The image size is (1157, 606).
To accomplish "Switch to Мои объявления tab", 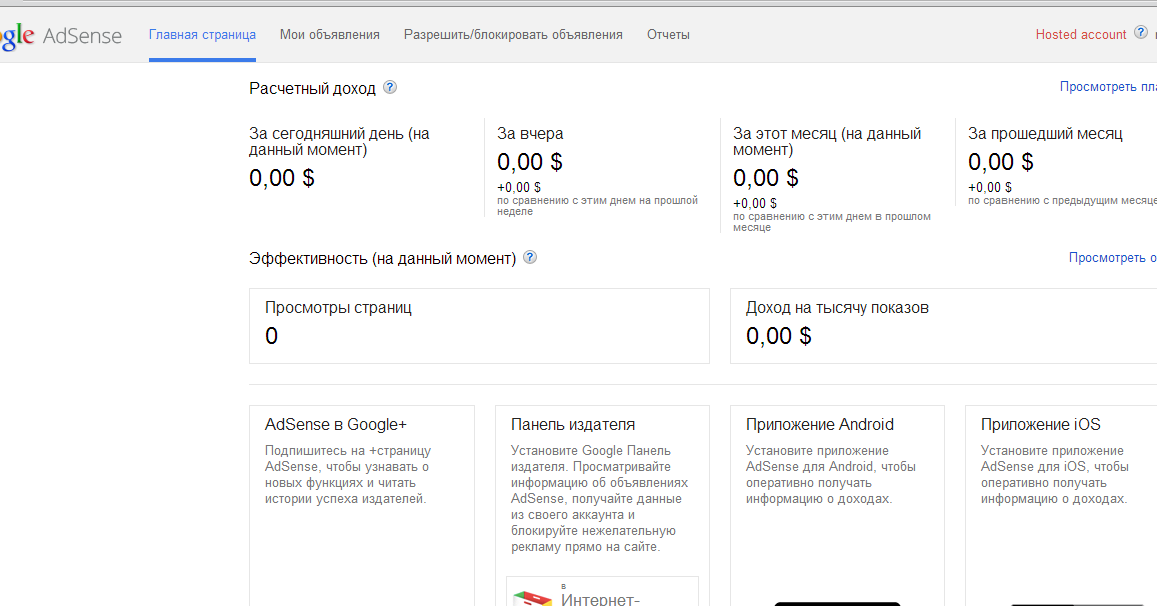I will coord(330,35).
